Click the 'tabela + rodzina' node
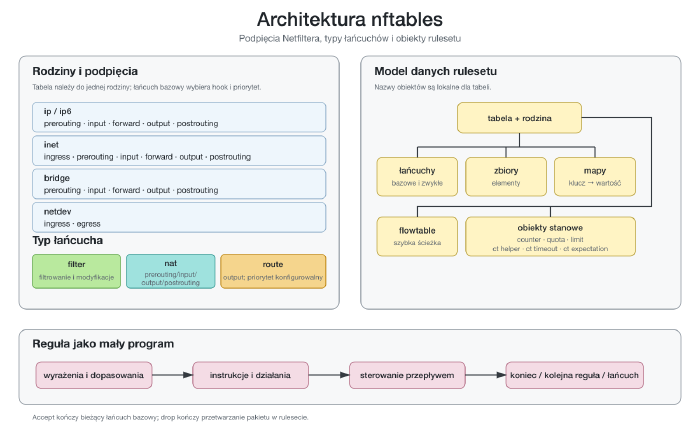 pyautogui.click(x=519, y=118)
